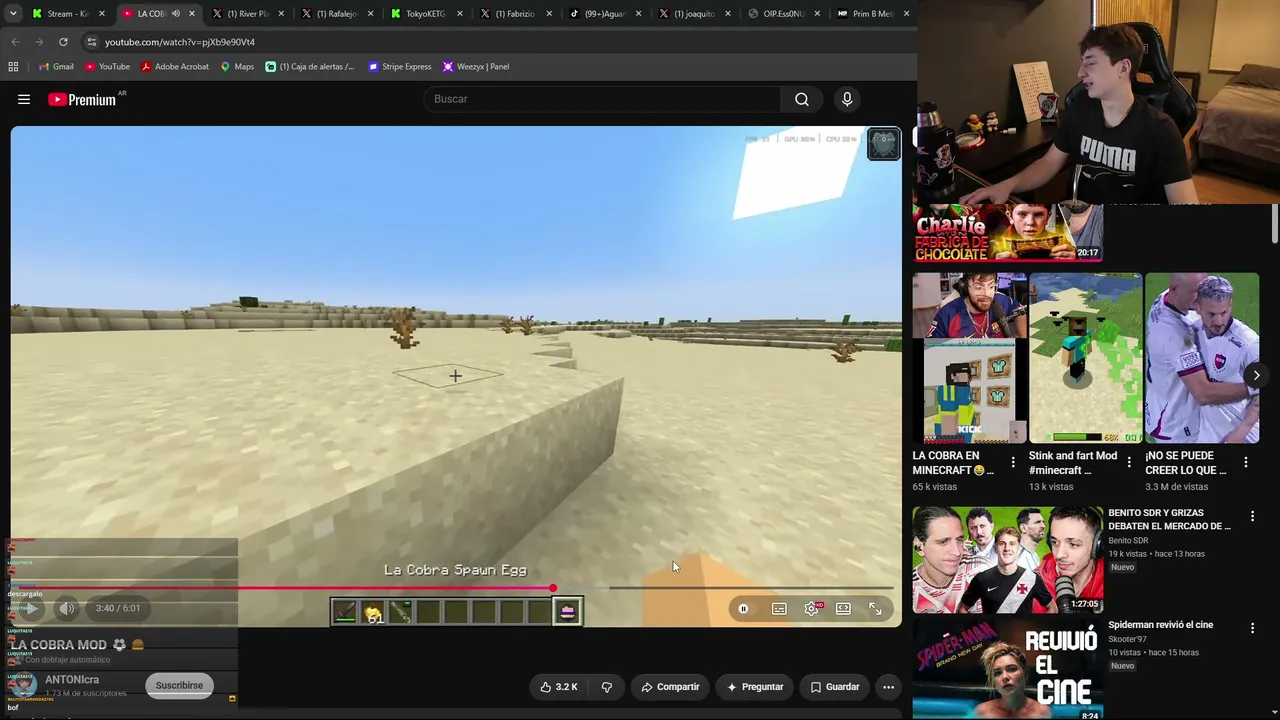Switch to the Stream Kick tab
The width and height of the screenshot is (1280, 720).
tap(68, 14)
